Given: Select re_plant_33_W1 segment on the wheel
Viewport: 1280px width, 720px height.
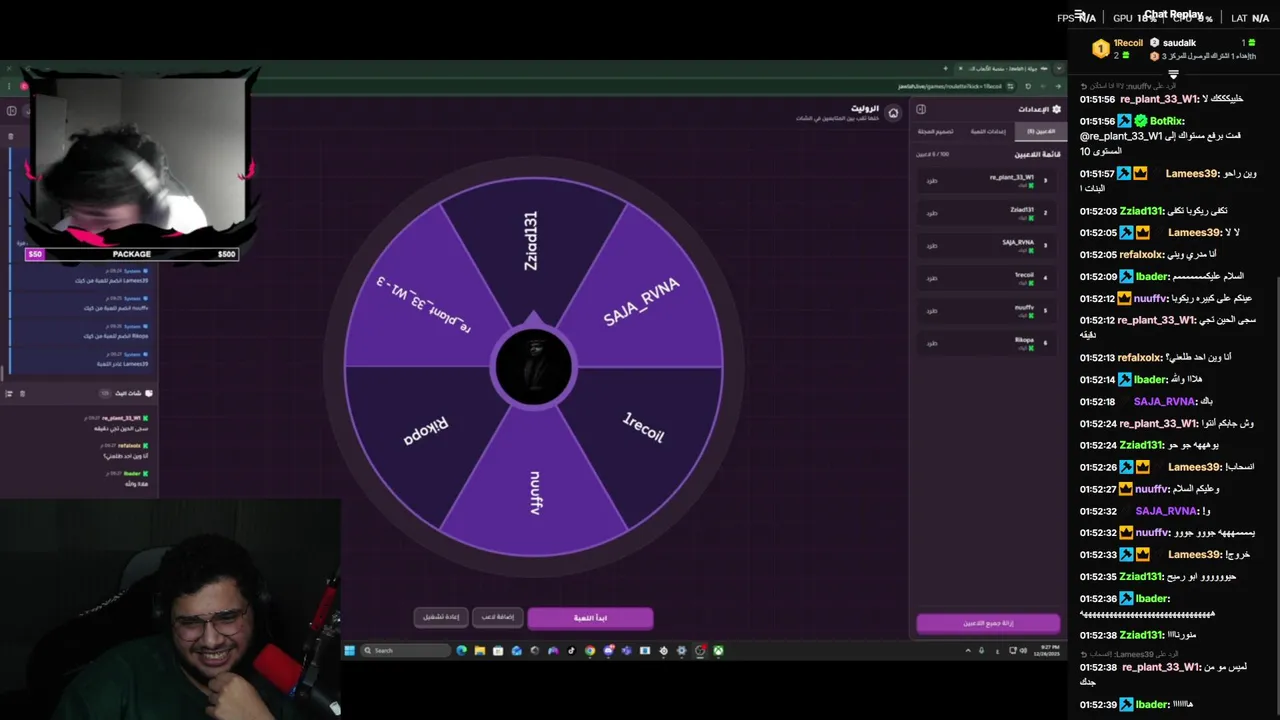Looking at the screenshot, I should pos(423,303).
